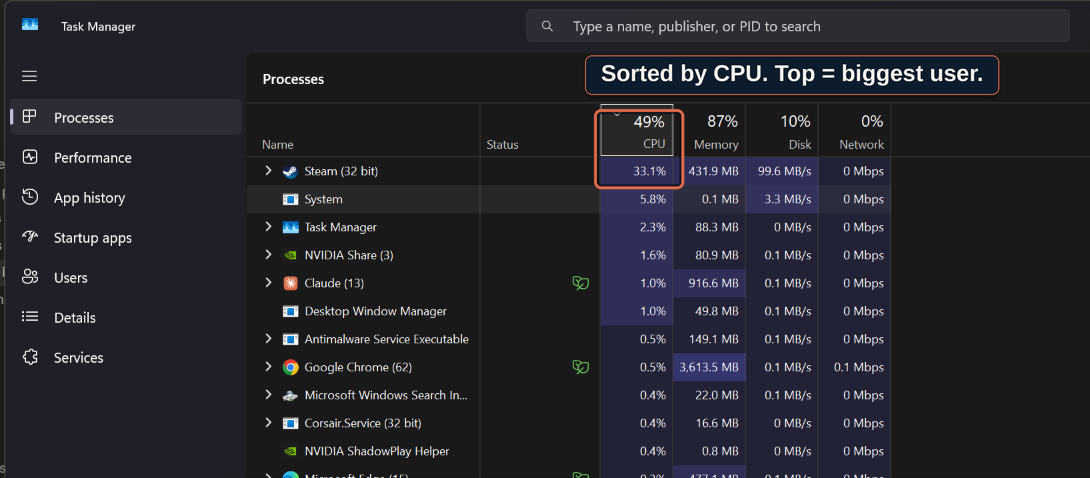Screen dimensions: 1090x478
Task: Sort processes by Memory column
Action: pos(709,131)
